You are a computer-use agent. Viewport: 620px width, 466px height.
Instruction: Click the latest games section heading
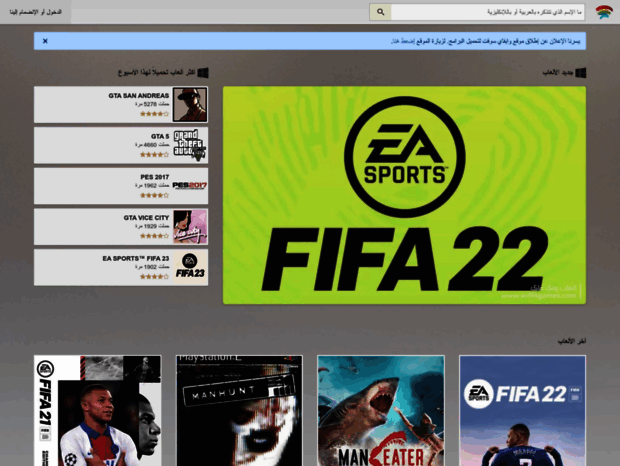click(572, 341)
